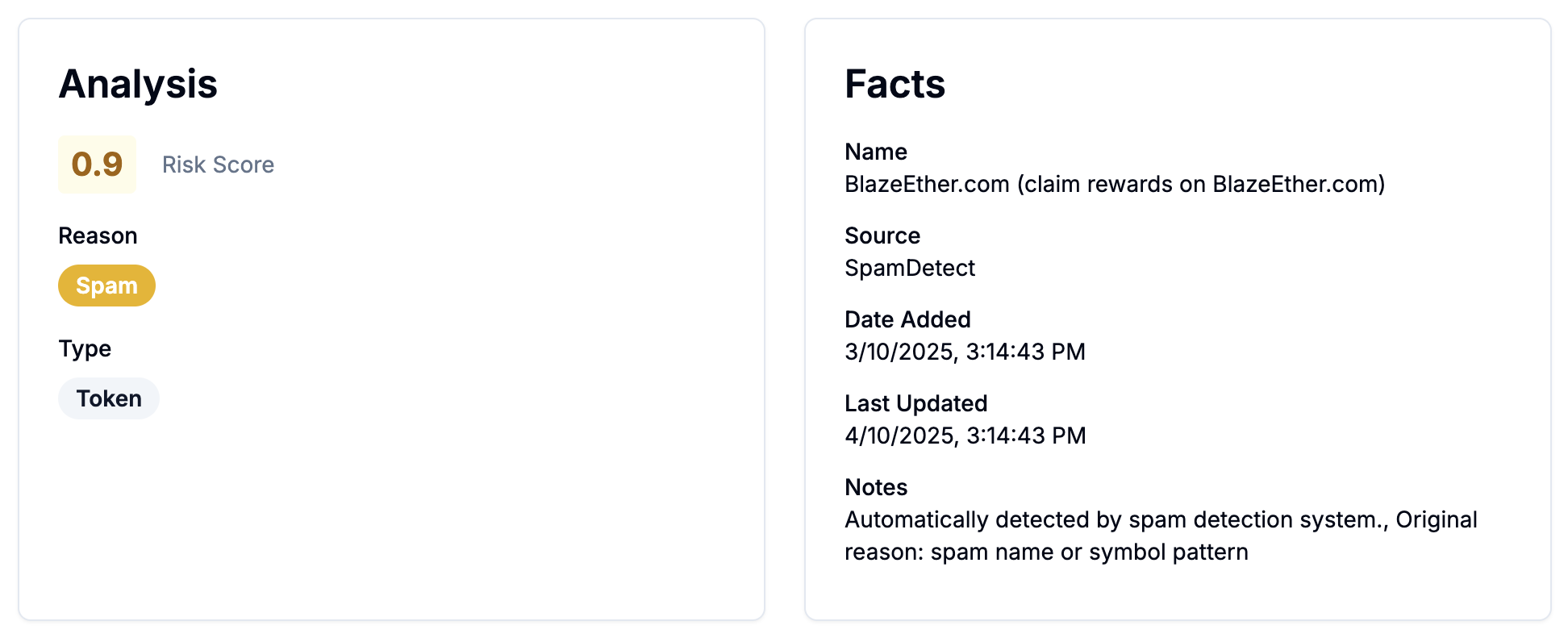Click the Last Updated label
1568x642 pixels.
(x=915, y=403)
